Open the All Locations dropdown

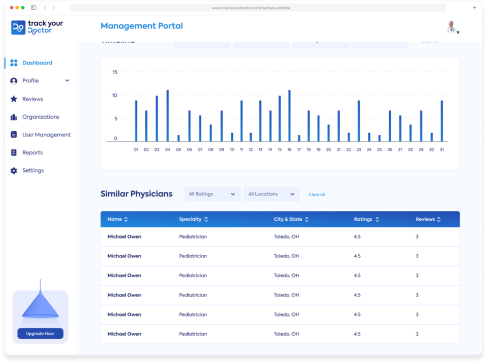coord(272,194)
